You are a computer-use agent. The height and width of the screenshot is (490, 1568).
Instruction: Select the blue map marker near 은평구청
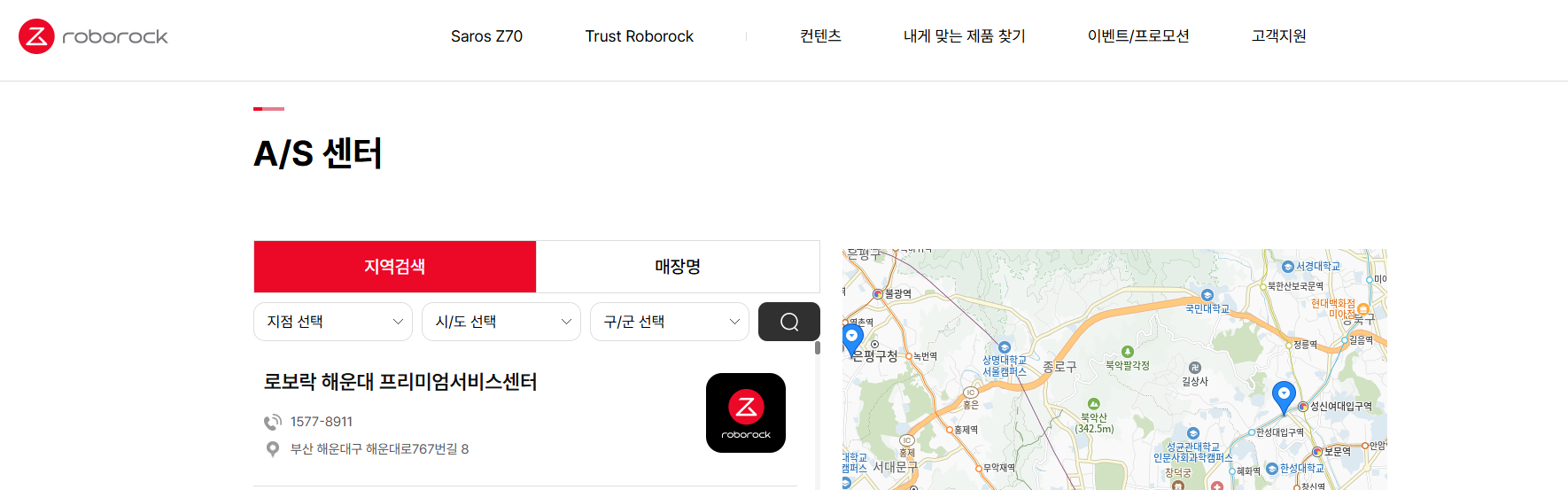[x=852, y=339]
